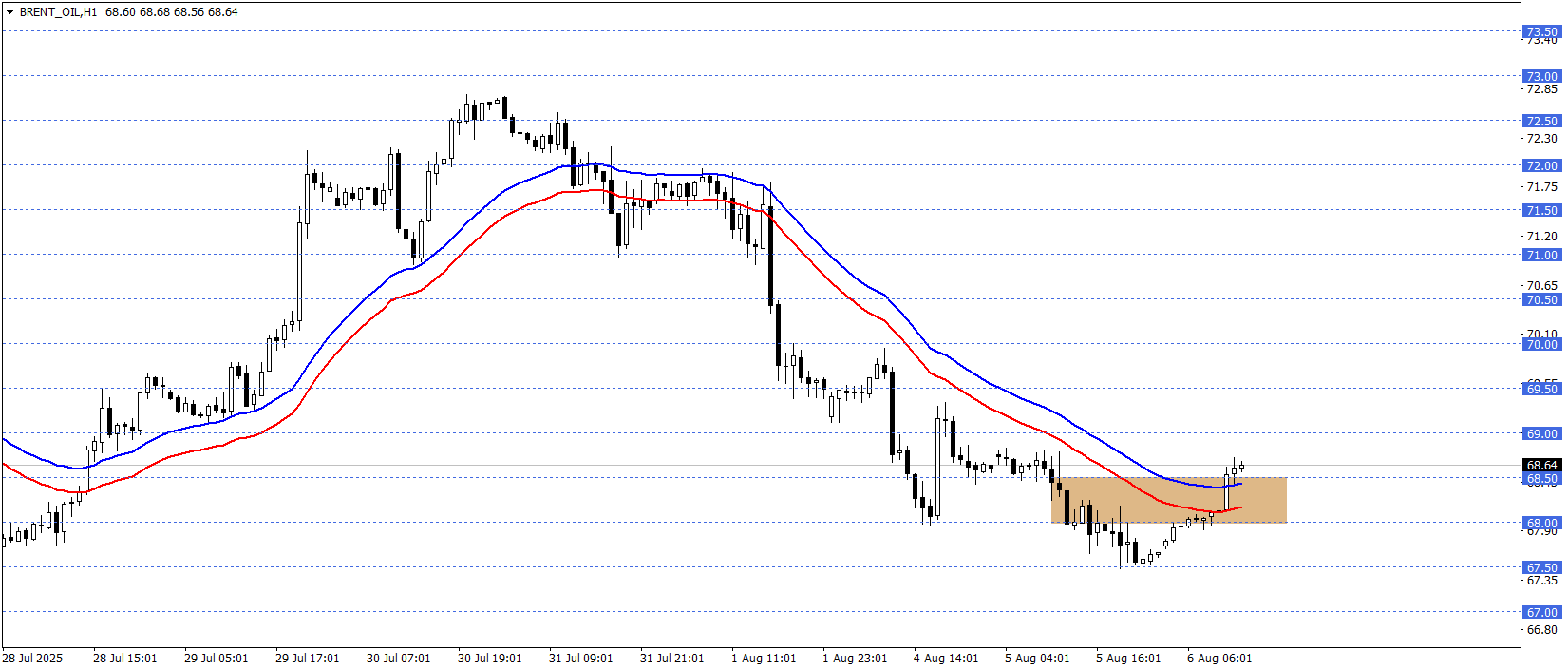Click the OHLC values 68.60 68.68 68.56 68.64

pyautogui.click(x=172, y=12)
